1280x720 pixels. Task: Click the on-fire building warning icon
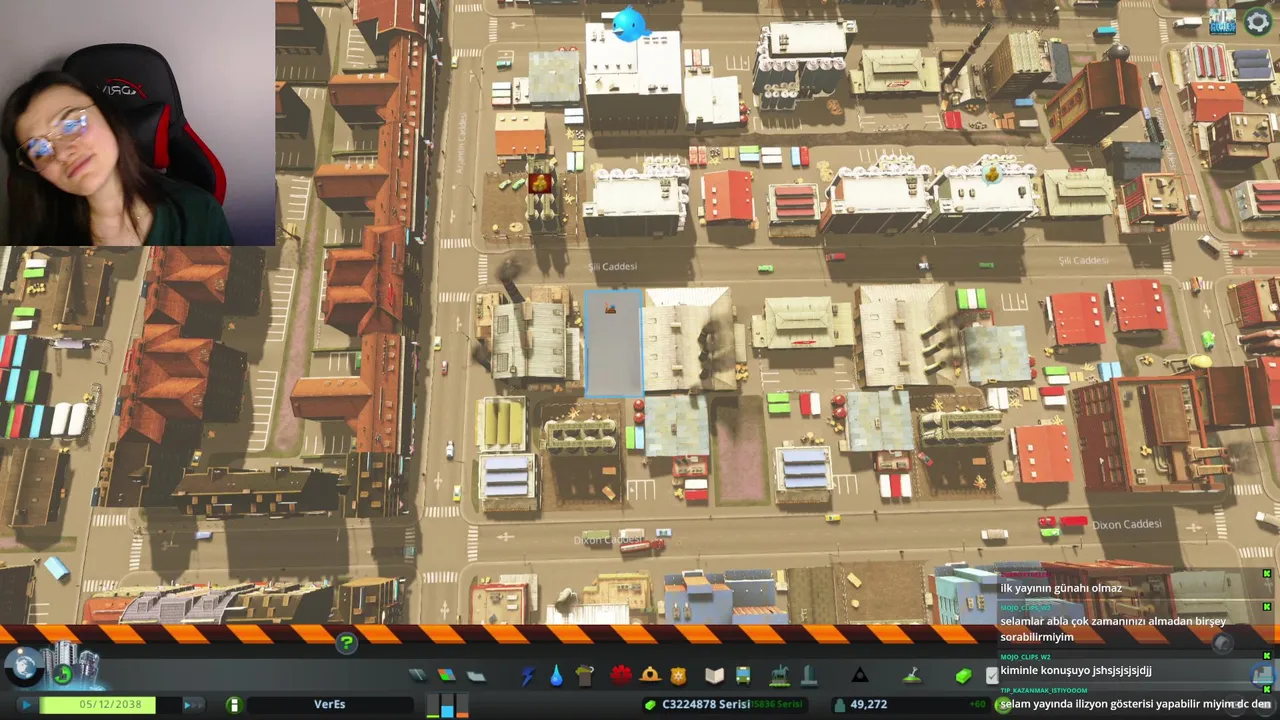(541, 183)
